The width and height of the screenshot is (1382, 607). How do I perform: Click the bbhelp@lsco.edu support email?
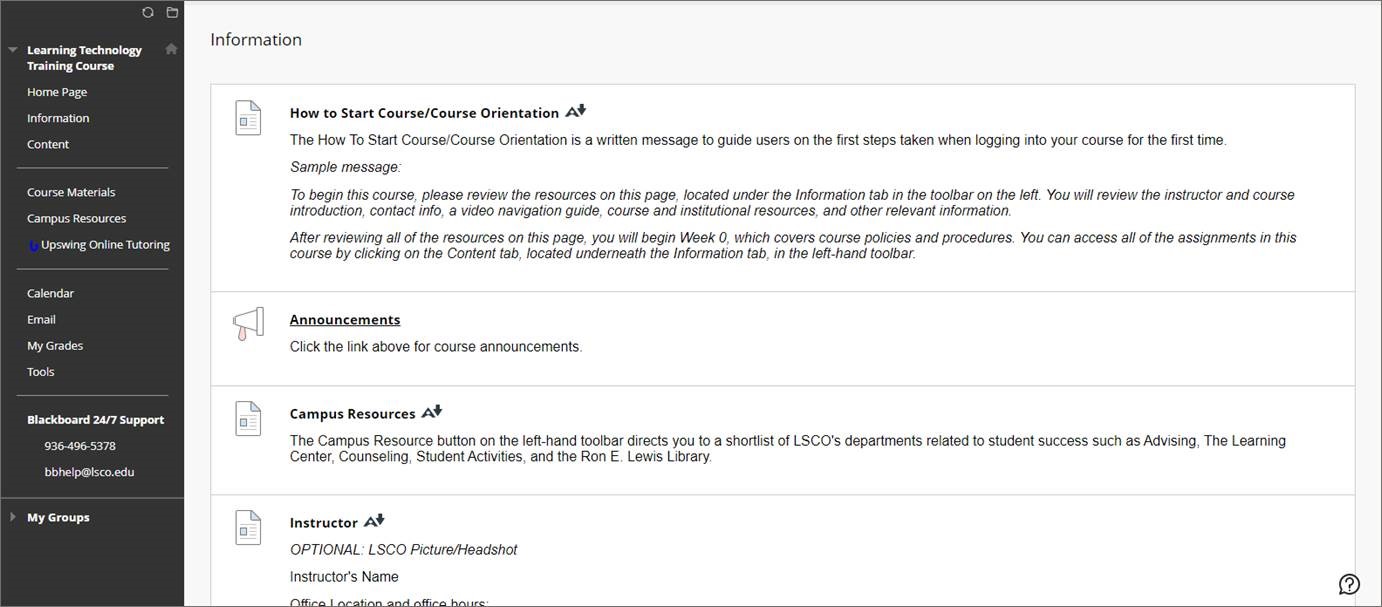[89, 472]
